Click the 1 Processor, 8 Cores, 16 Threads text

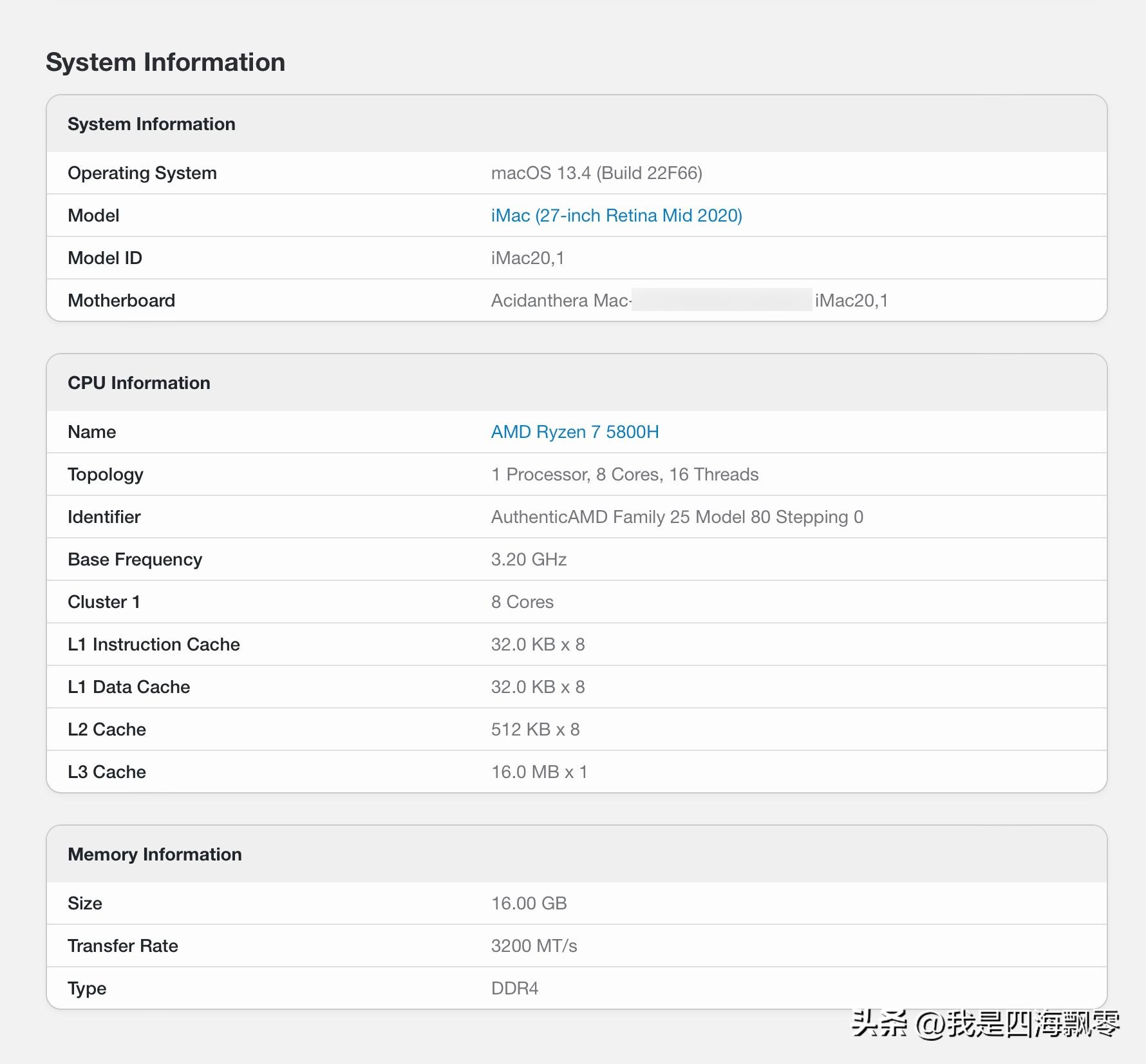[625, 474]
